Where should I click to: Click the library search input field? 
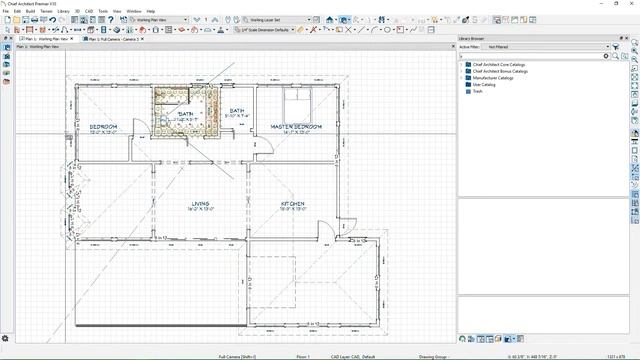tap(531, 56)
